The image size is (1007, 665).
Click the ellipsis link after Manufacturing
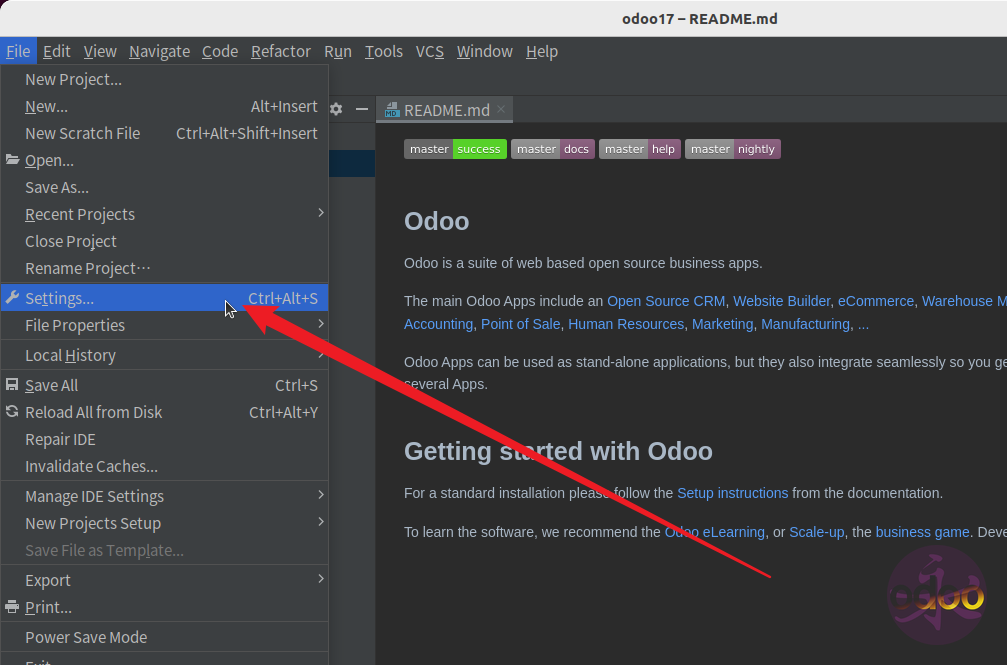point(863,324)
